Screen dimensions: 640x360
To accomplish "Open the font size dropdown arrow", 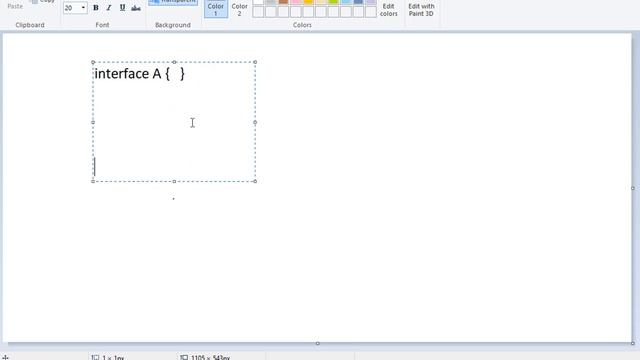I will tap(83, 8).
